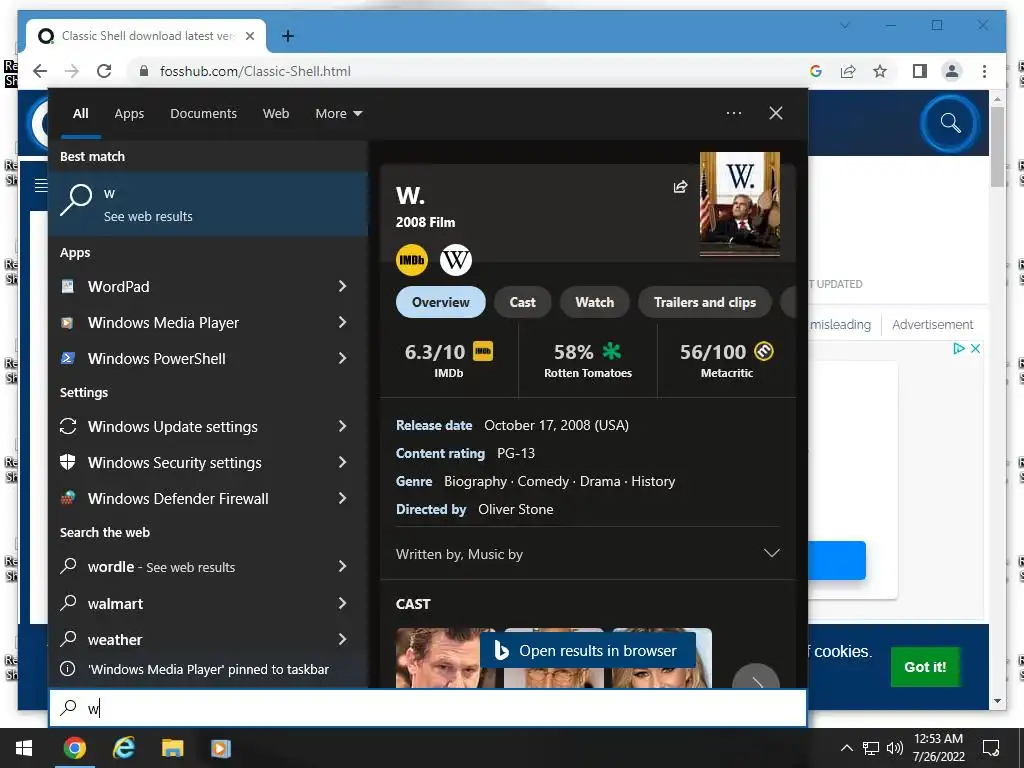
Task: Expand the walmart web result chevron
Action: pos(342,603)
